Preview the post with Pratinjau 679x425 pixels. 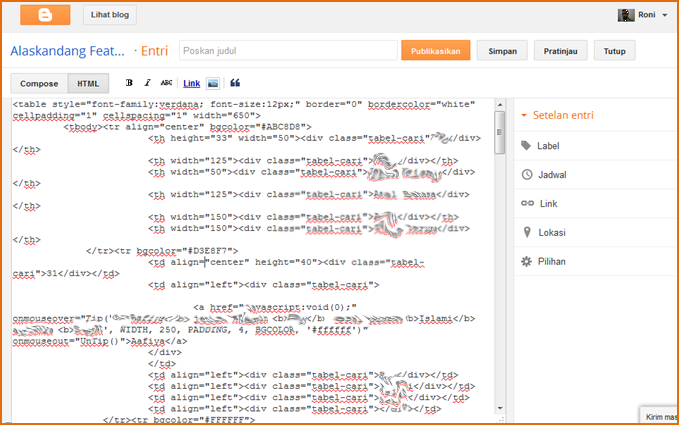coord(560,51)
